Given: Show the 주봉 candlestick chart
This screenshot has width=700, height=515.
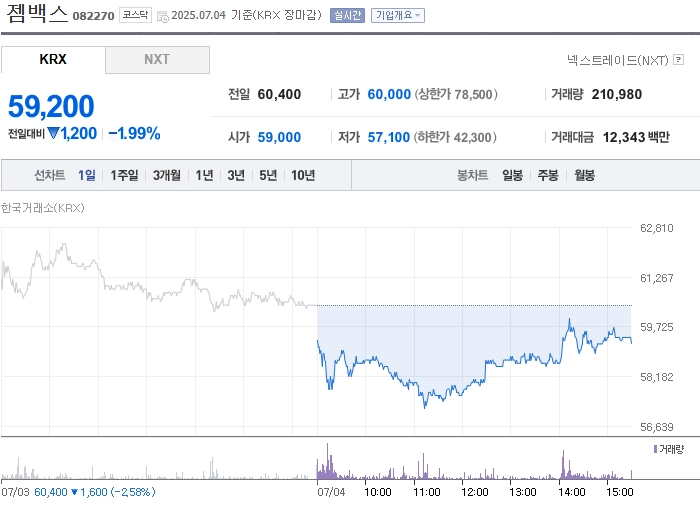Looking at the screenshot, I should coord(548,175).
